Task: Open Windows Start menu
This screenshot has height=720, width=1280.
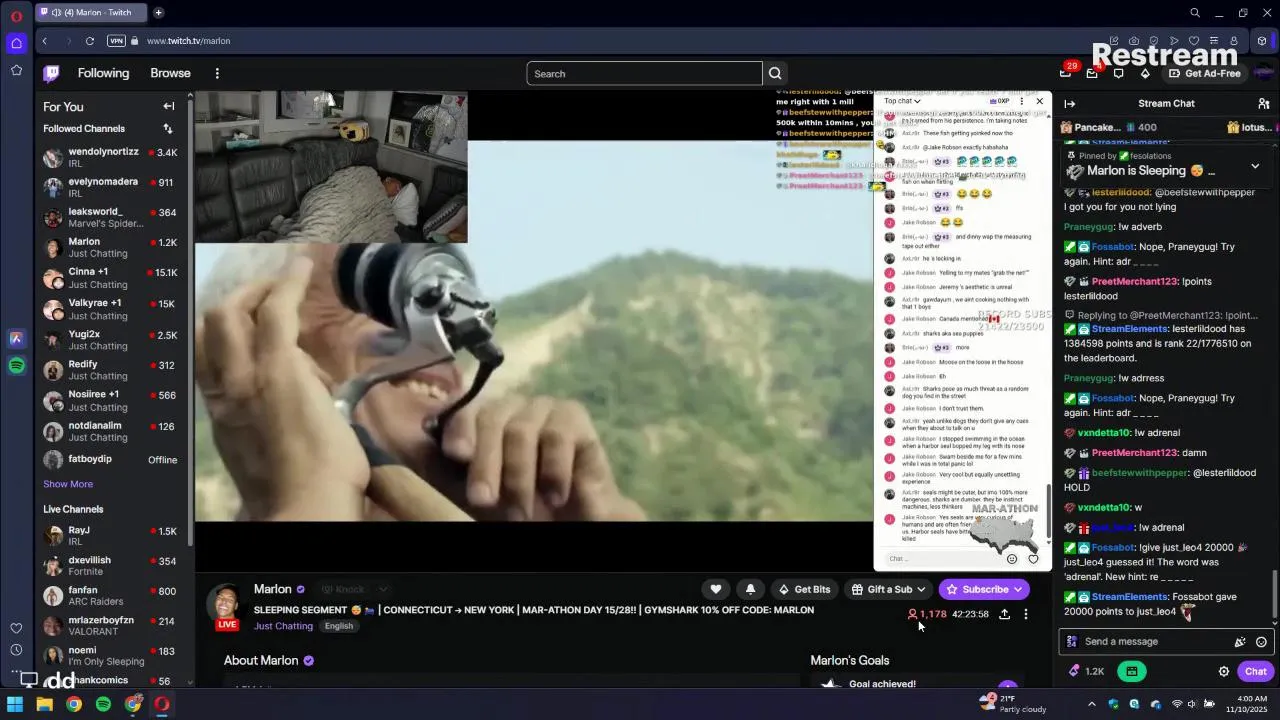Action: [15, 704]
